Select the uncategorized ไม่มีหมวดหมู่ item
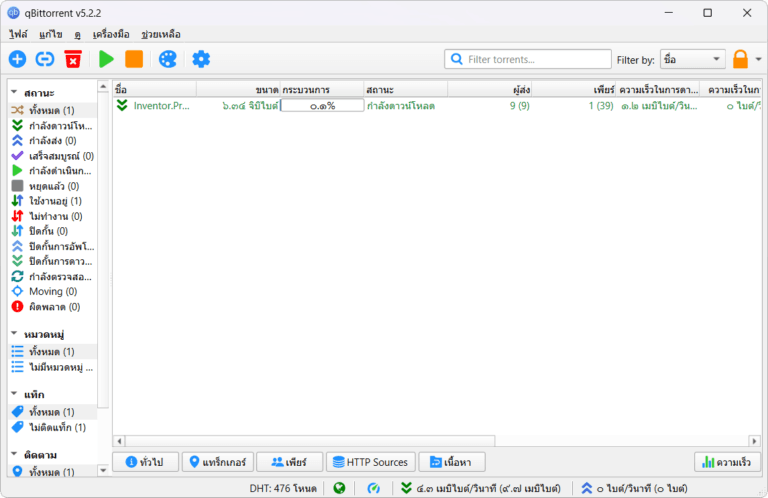 [52, 367]
